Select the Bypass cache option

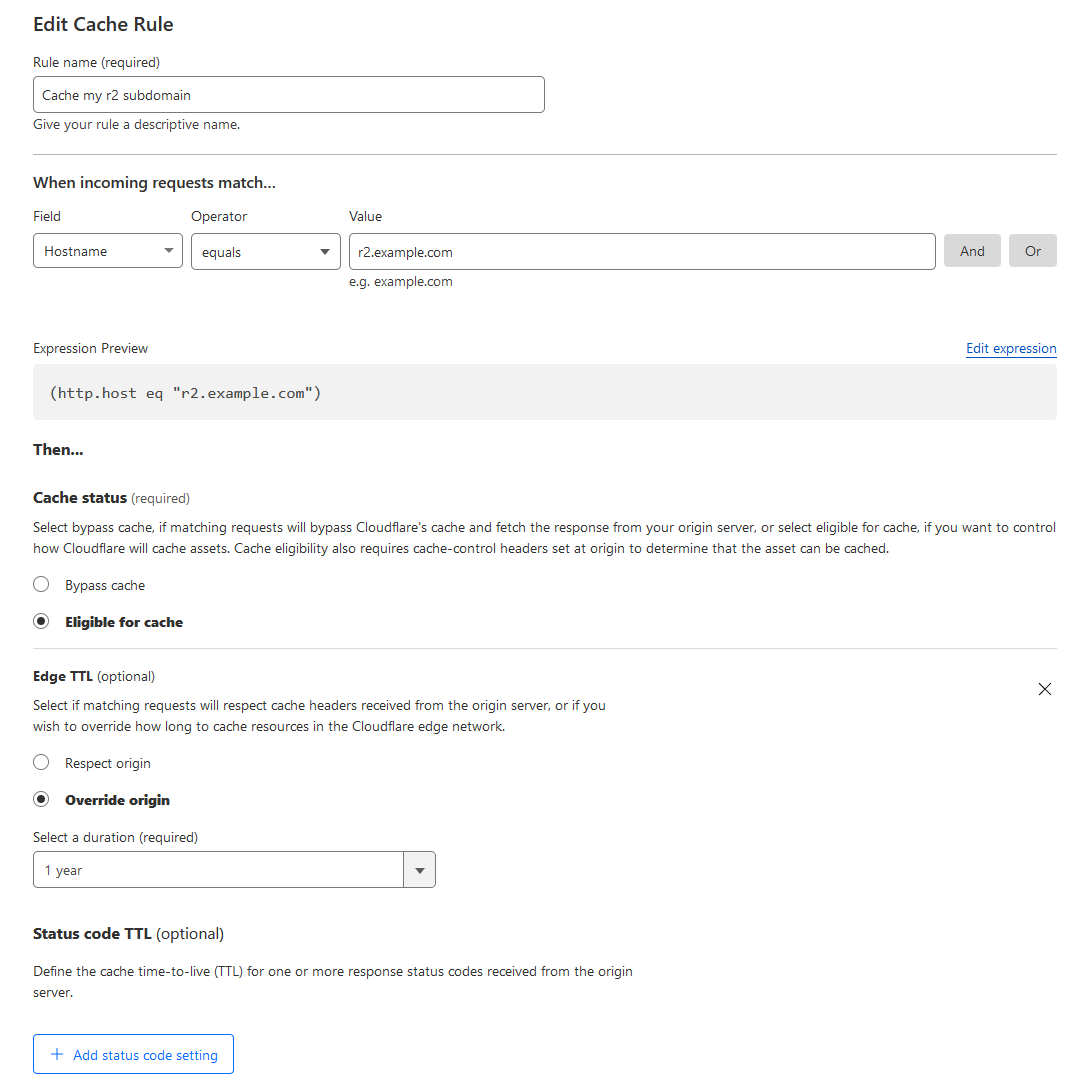(41, 583)
